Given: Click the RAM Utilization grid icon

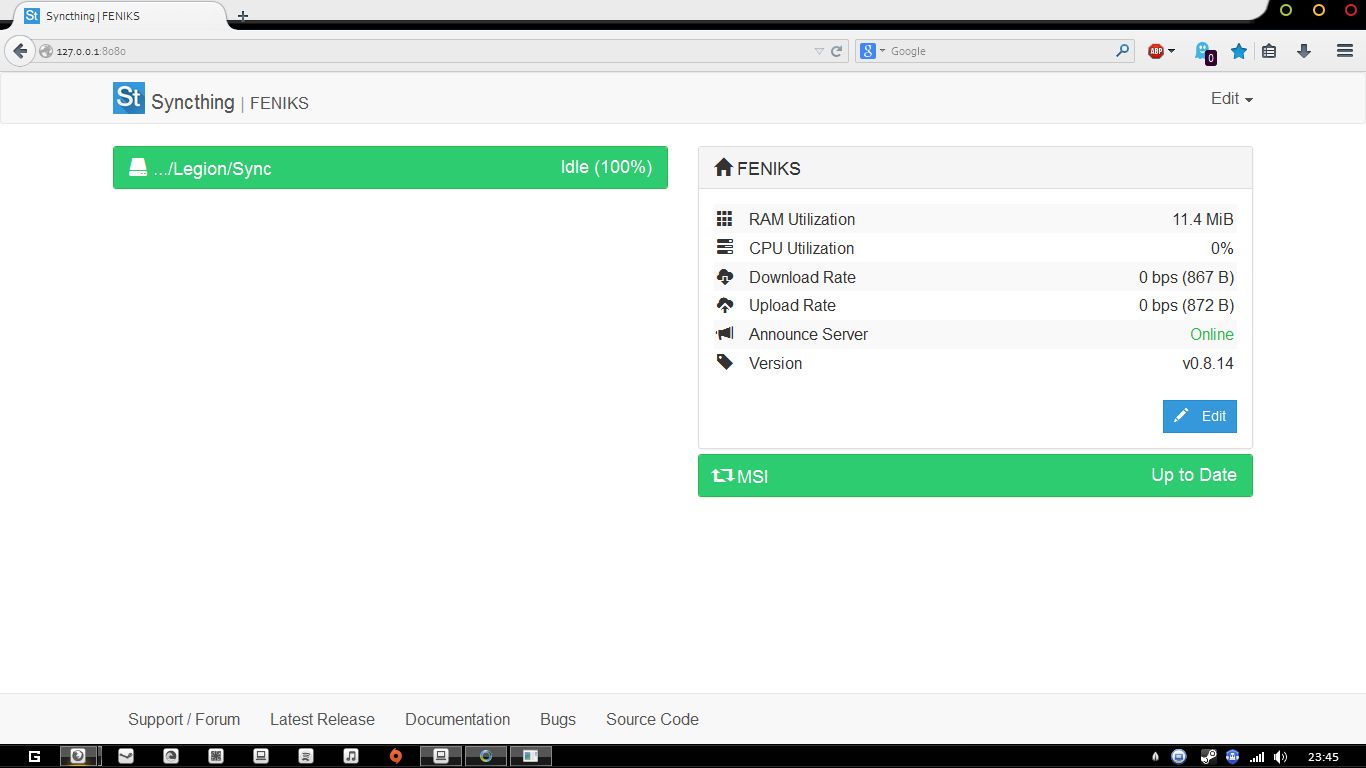Looking at the screenshot, I should click(725, 219).
